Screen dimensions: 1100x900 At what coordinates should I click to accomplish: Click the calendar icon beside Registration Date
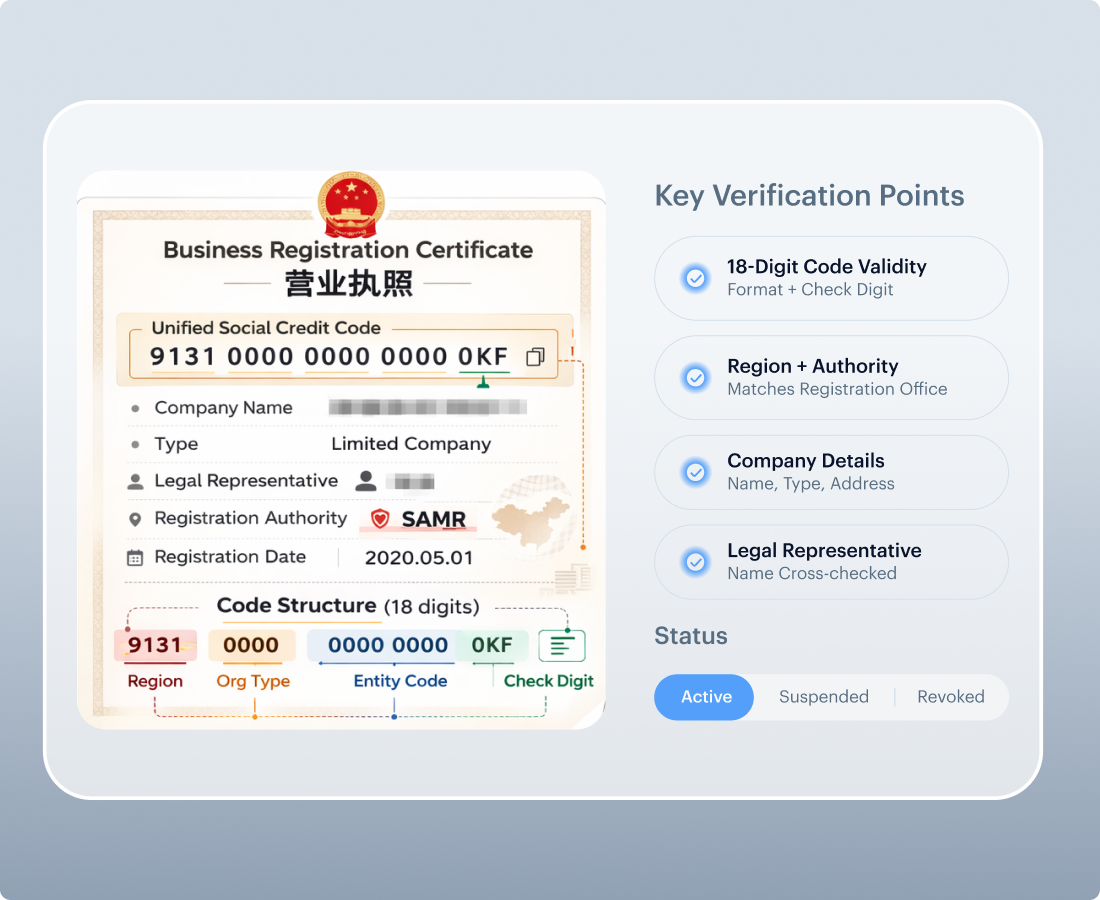pyautogui.click(x=135, y=558)
